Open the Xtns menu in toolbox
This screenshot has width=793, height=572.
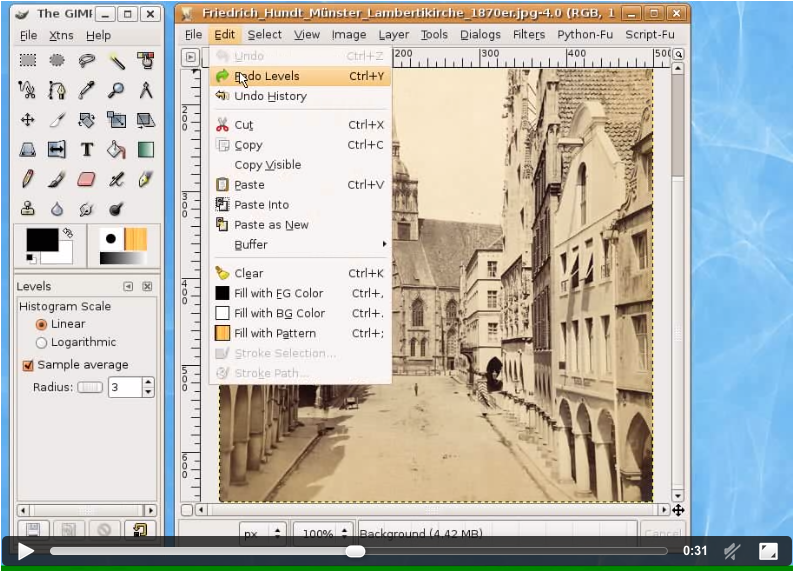pos(61,35)
